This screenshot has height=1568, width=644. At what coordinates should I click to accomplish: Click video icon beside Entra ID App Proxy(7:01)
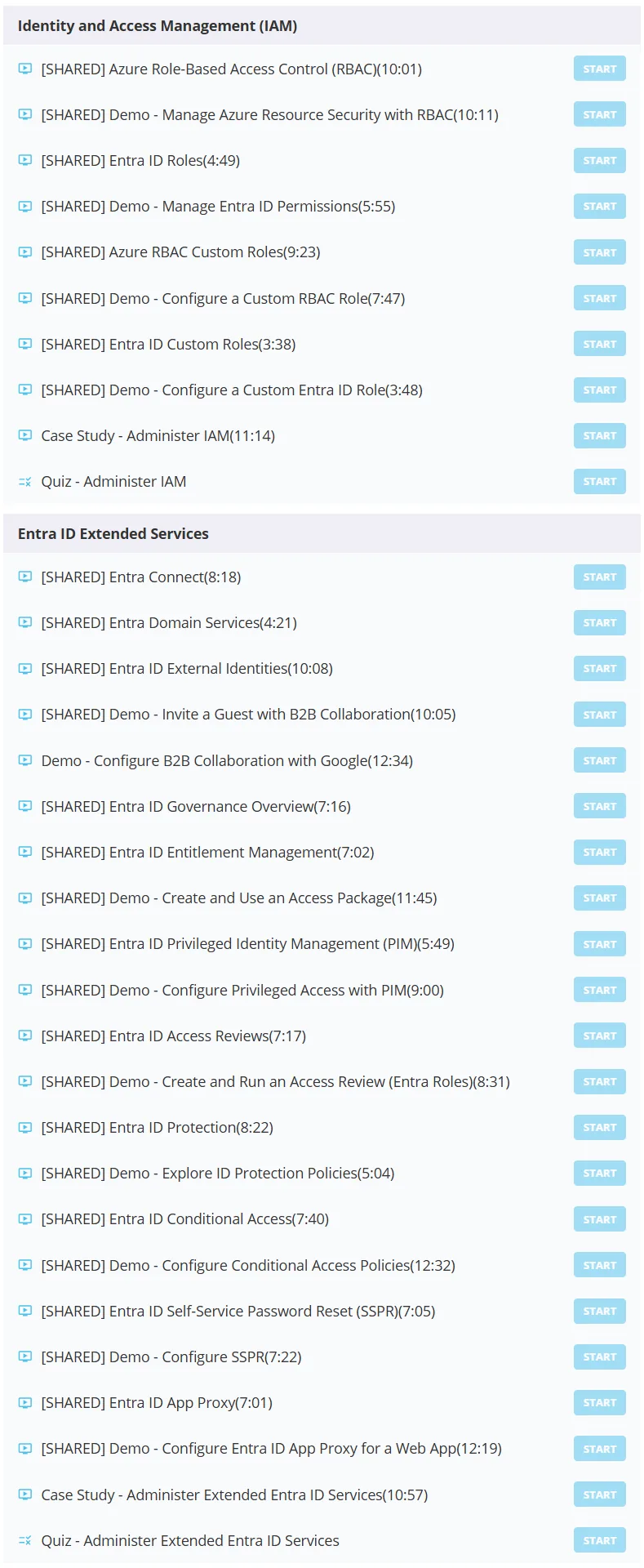(24, 1402)
